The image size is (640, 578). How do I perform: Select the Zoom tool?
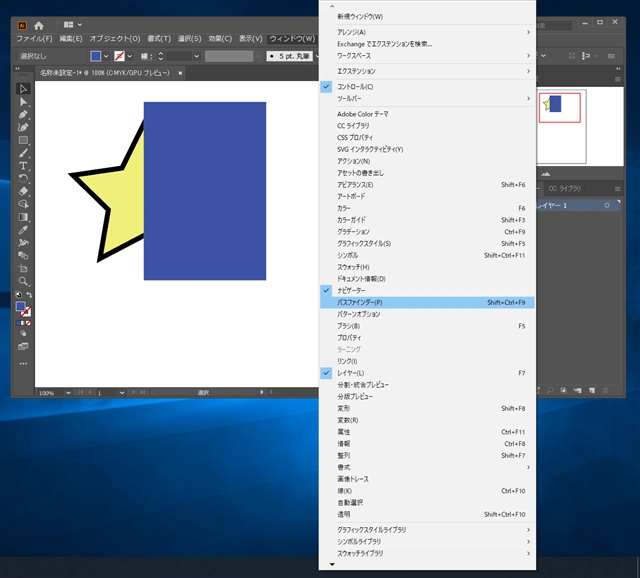[x=23, y=281]
